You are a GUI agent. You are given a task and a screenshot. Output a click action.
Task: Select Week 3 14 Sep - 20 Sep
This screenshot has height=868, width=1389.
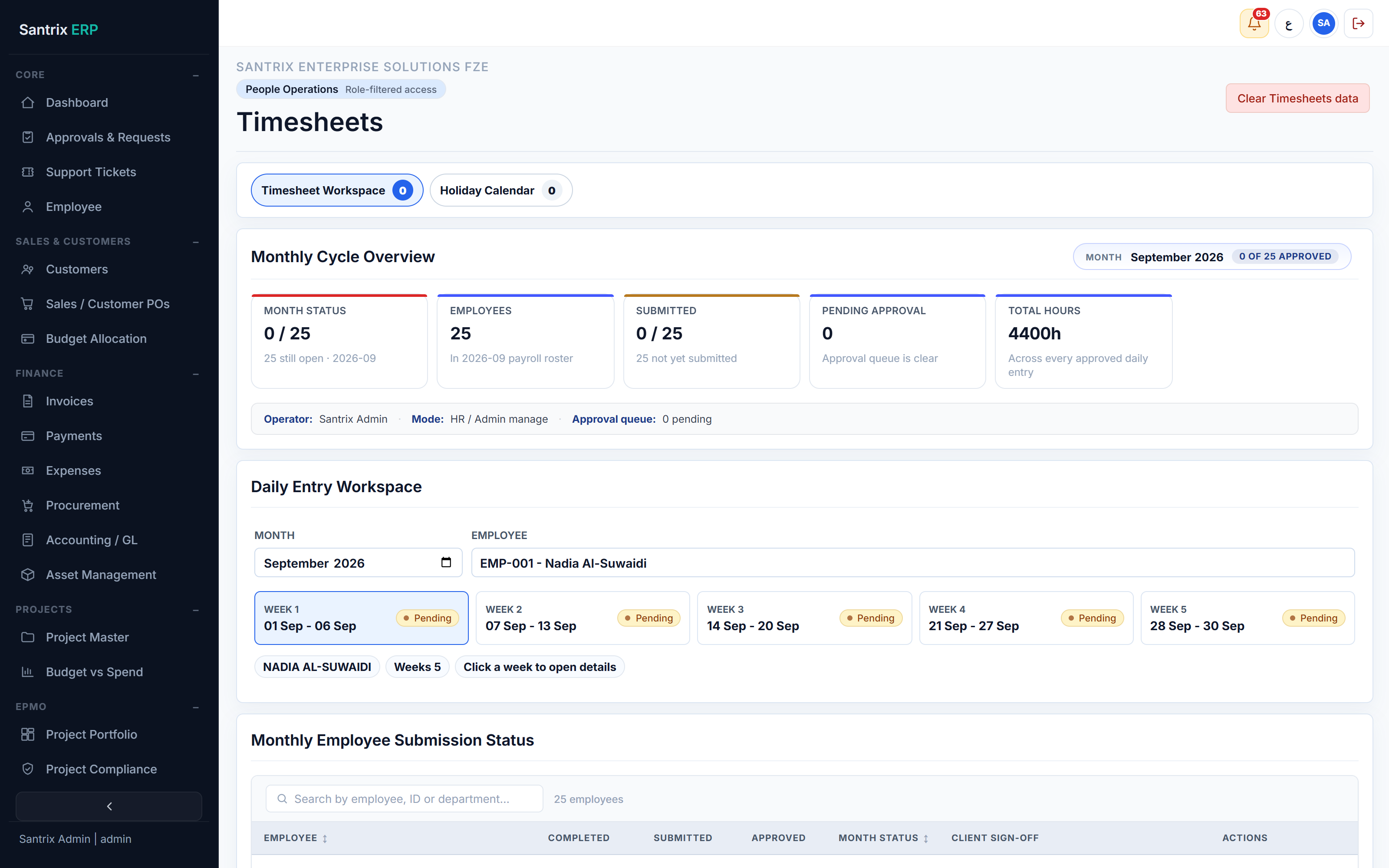(804, 618)
